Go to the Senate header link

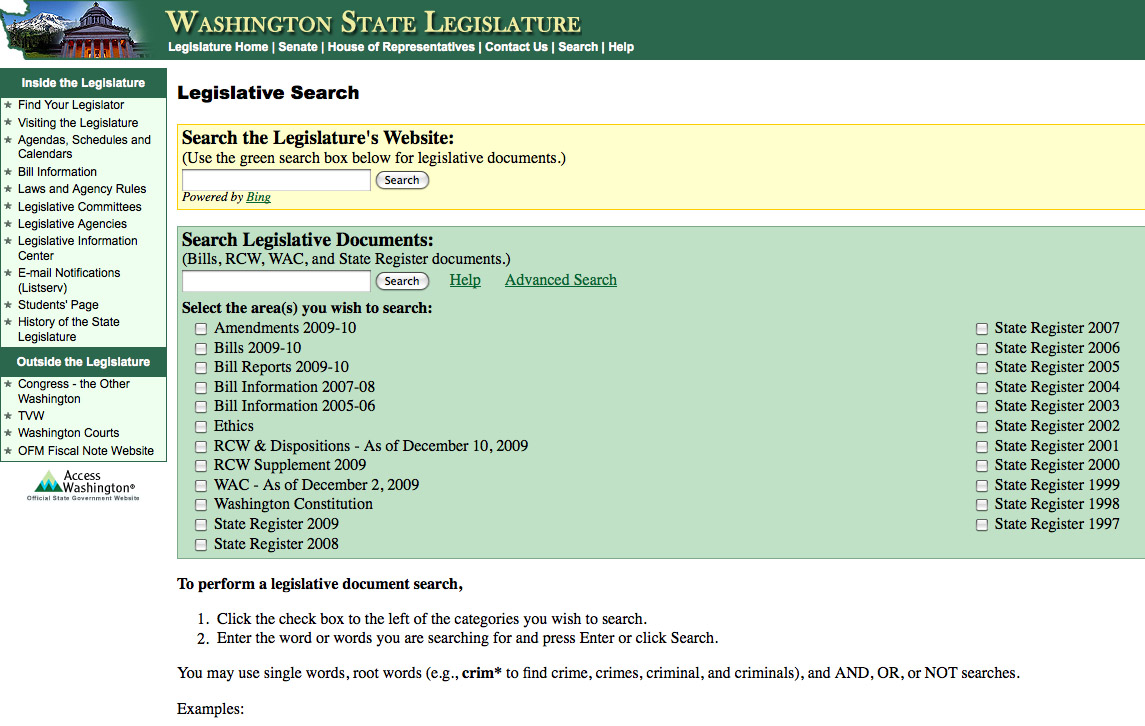click(298, 47)
